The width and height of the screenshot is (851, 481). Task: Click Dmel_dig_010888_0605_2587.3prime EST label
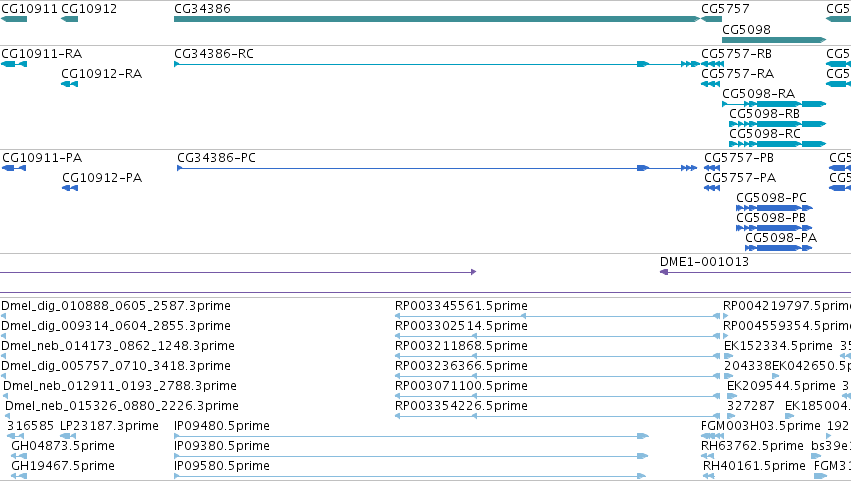(116, 306)
